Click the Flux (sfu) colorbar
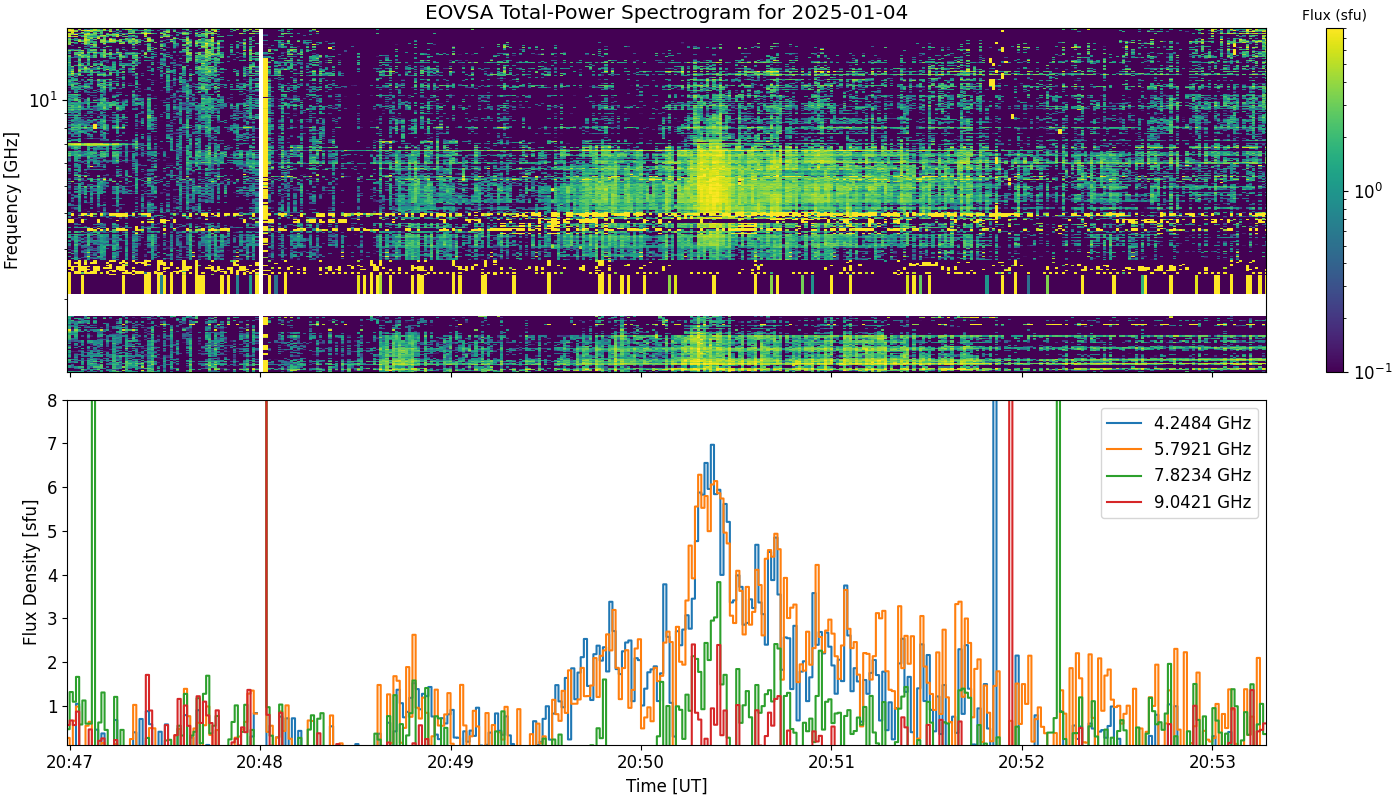The image size is (1400, 800). point(1335,200)
